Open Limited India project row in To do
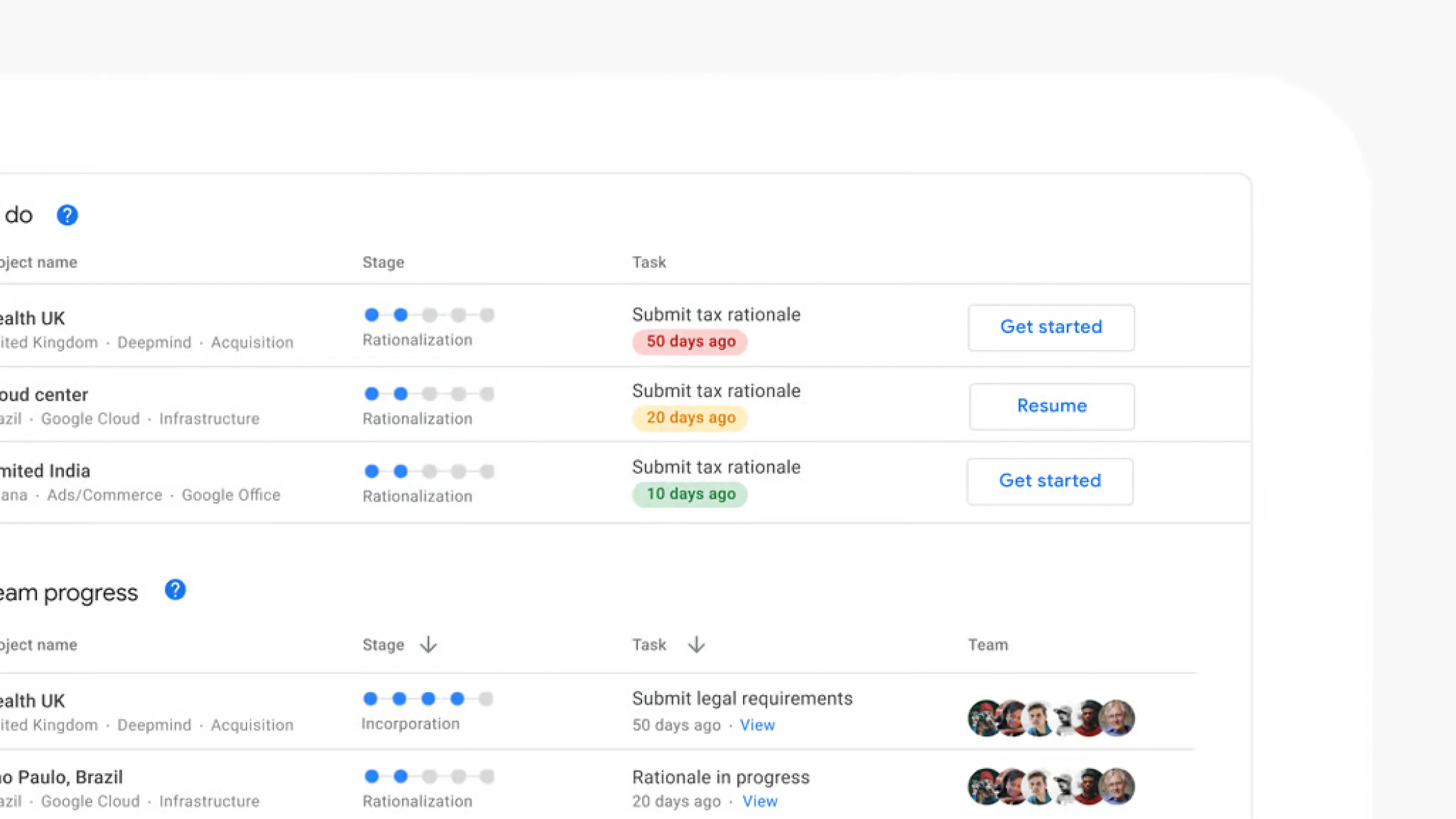The width and height of the screenshot is (1456, 819). (x=45, y=471)
